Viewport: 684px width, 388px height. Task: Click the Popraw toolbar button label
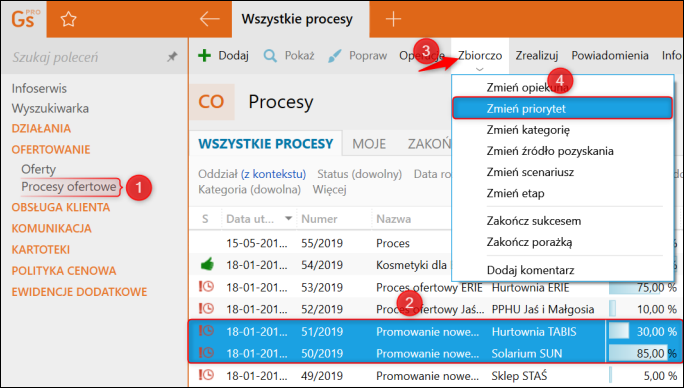(x=368, y=55)
